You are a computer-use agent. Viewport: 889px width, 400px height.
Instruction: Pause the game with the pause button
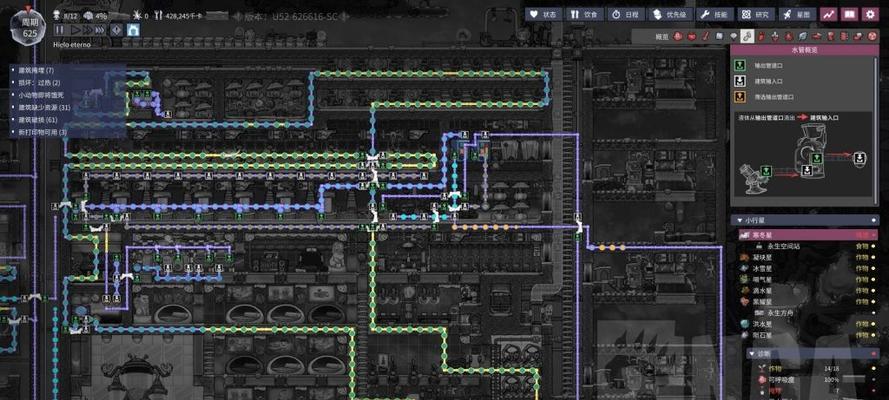click(x=60, y=29)
